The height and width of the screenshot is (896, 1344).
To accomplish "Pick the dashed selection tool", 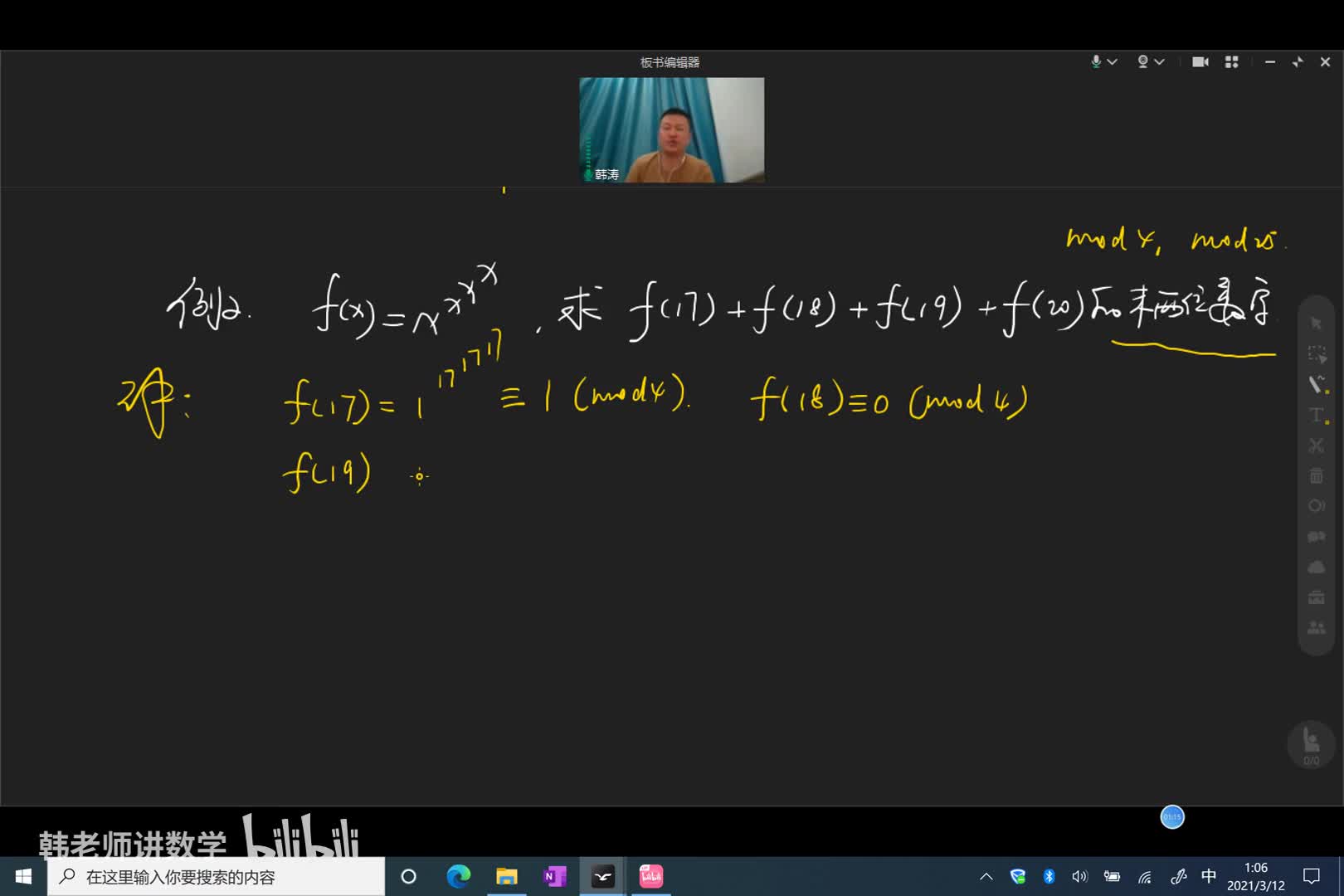I will pos(1317,353).
